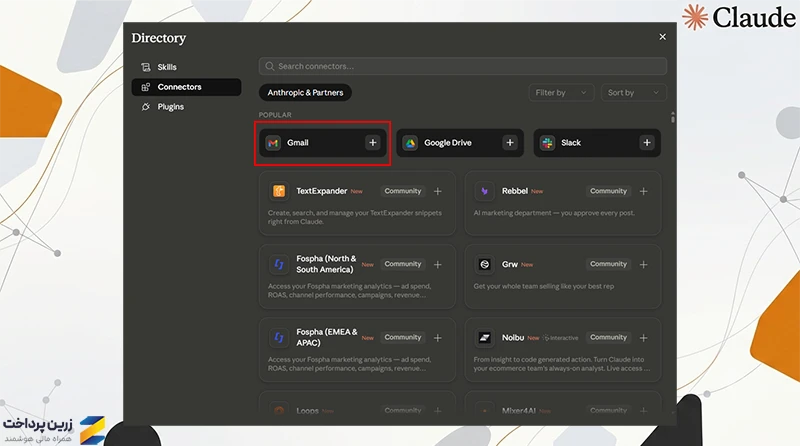
Task: Click the Rebbel purple logo
Action: click(484, 191)
